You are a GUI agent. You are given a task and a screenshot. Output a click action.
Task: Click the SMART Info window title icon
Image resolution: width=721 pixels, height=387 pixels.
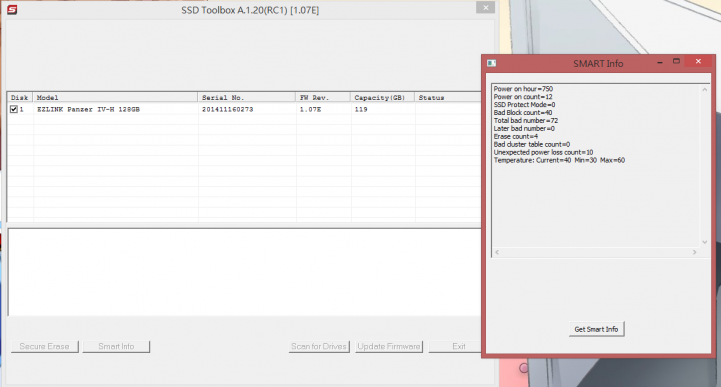click(x=492, y=63)
